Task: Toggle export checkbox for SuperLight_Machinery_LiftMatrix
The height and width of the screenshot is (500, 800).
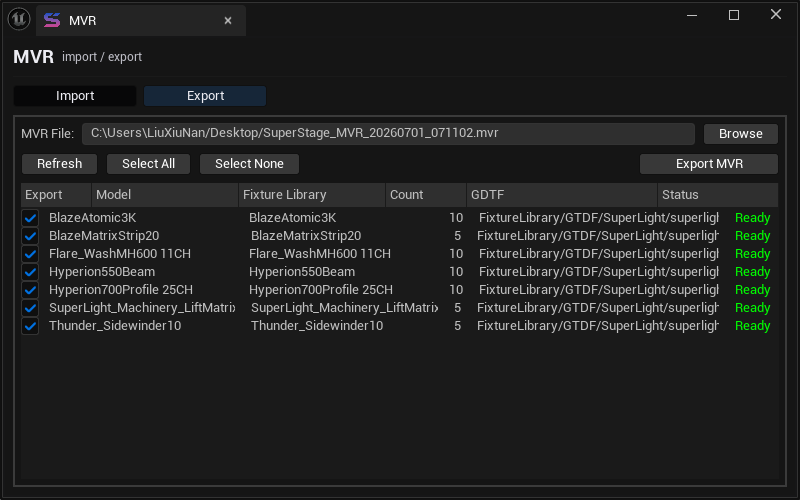Action: pos(30,308)
